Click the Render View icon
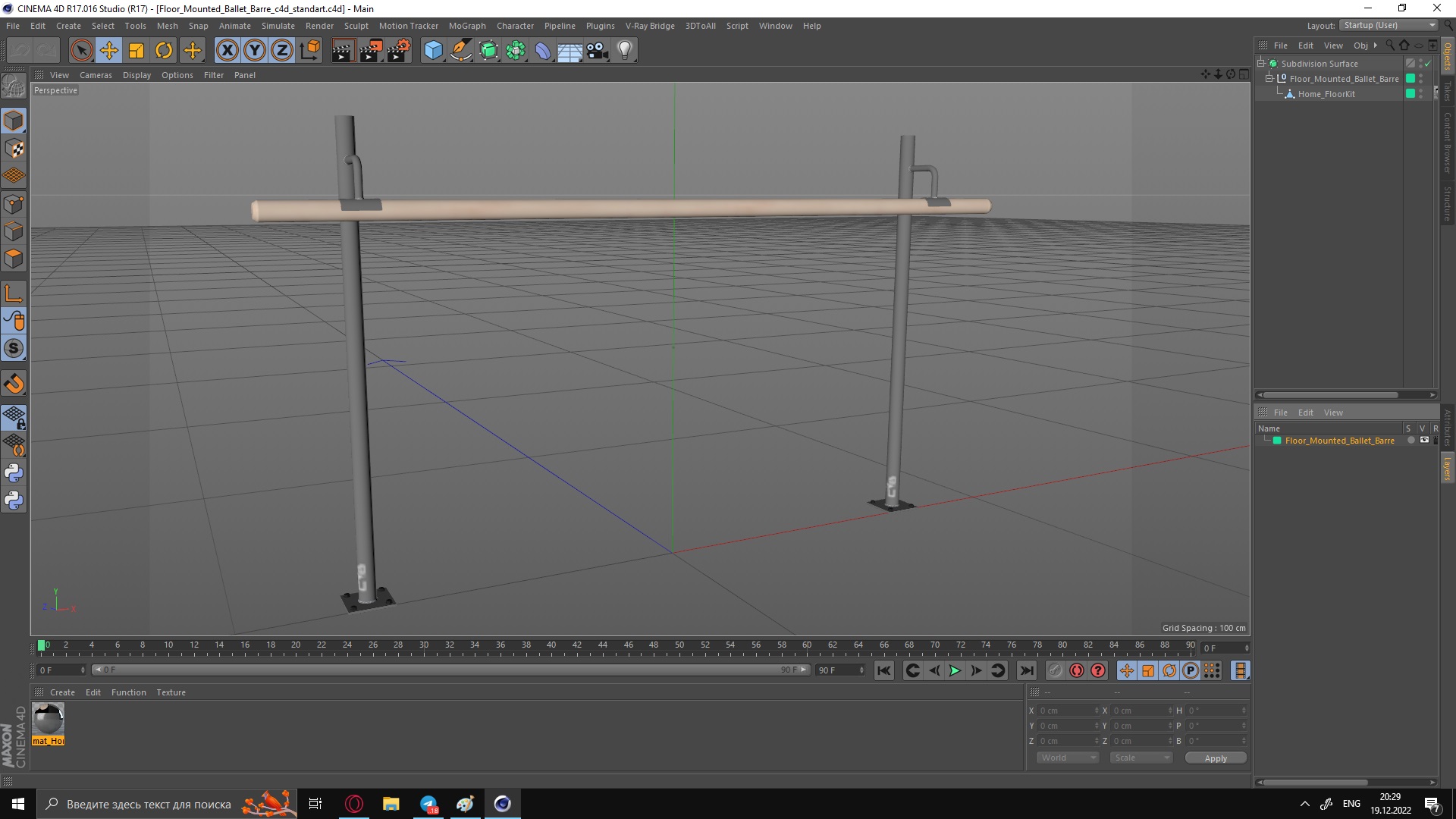This screenshot has width=1456, height=819. (343, 51)
